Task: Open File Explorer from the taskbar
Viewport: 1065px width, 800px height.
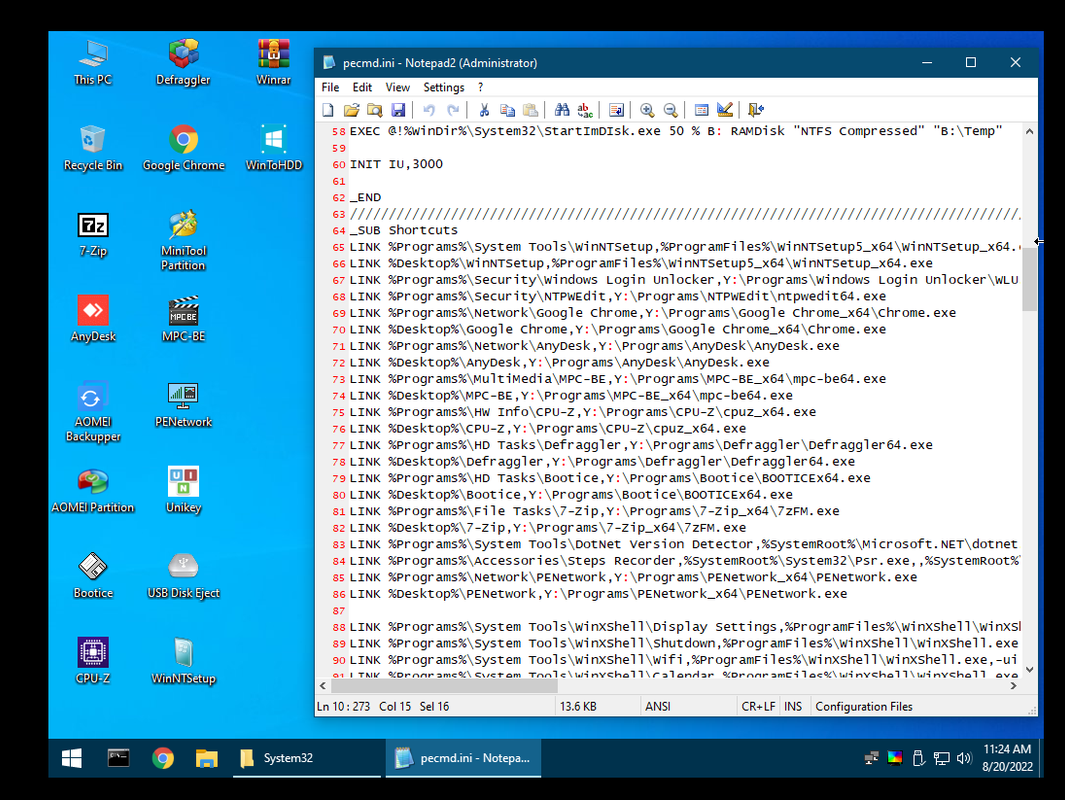Action: click(206, 758)
